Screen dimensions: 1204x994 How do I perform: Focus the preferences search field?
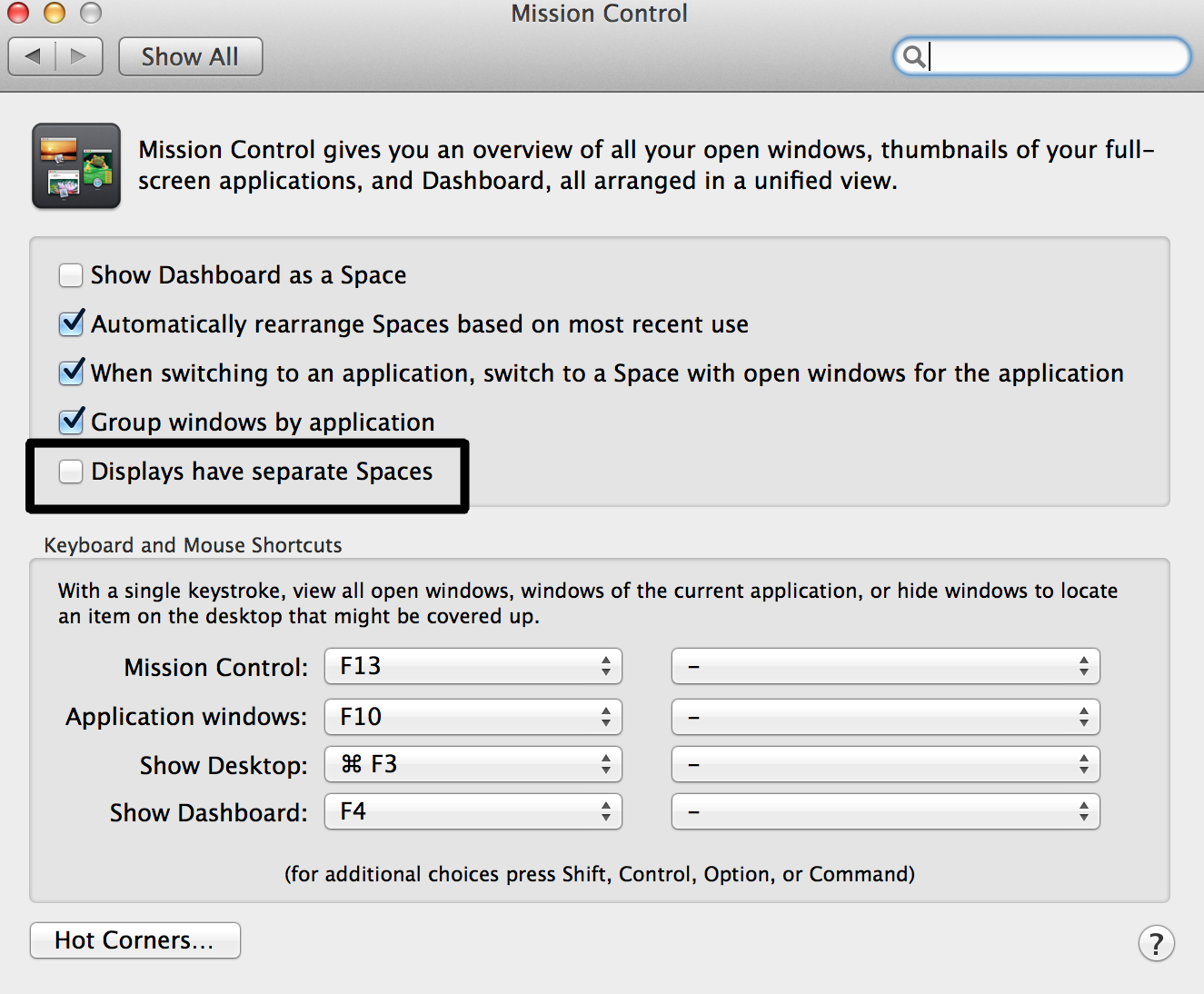click(x=1042, y=56)
